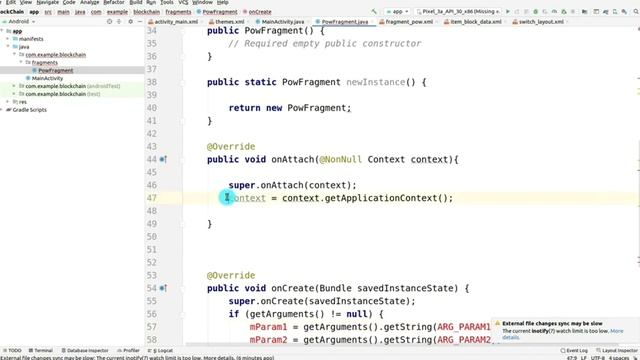Viewport: 640px width, 360px height.
Task: Open the Terminal tool window
Action: pos(40,351)
